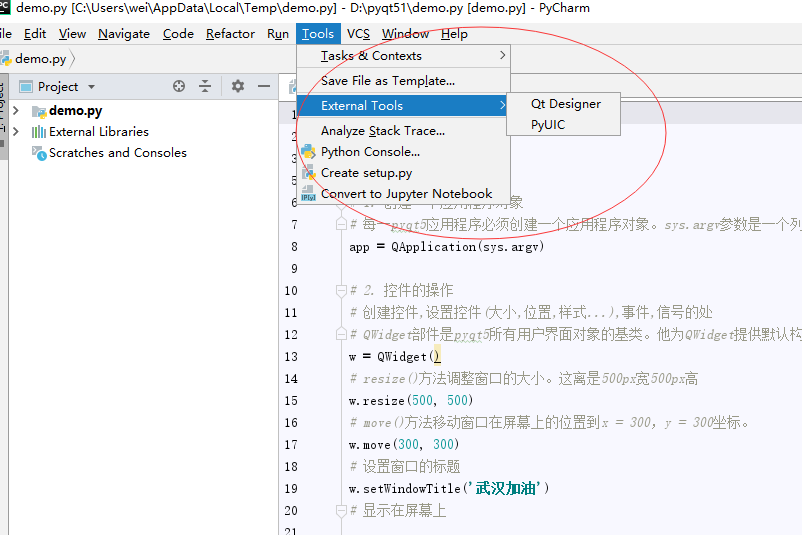Screen dimensions: 802x535
Task: Open the Help menu
Action: (454, 34)
